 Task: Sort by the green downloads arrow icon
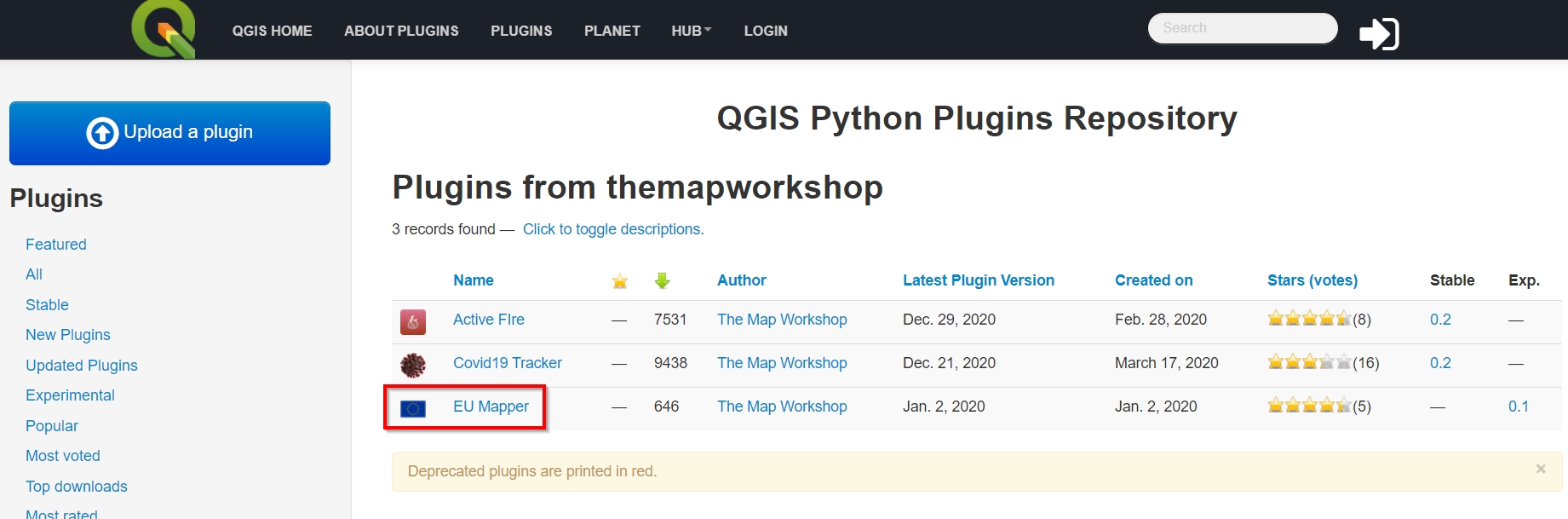662,280
